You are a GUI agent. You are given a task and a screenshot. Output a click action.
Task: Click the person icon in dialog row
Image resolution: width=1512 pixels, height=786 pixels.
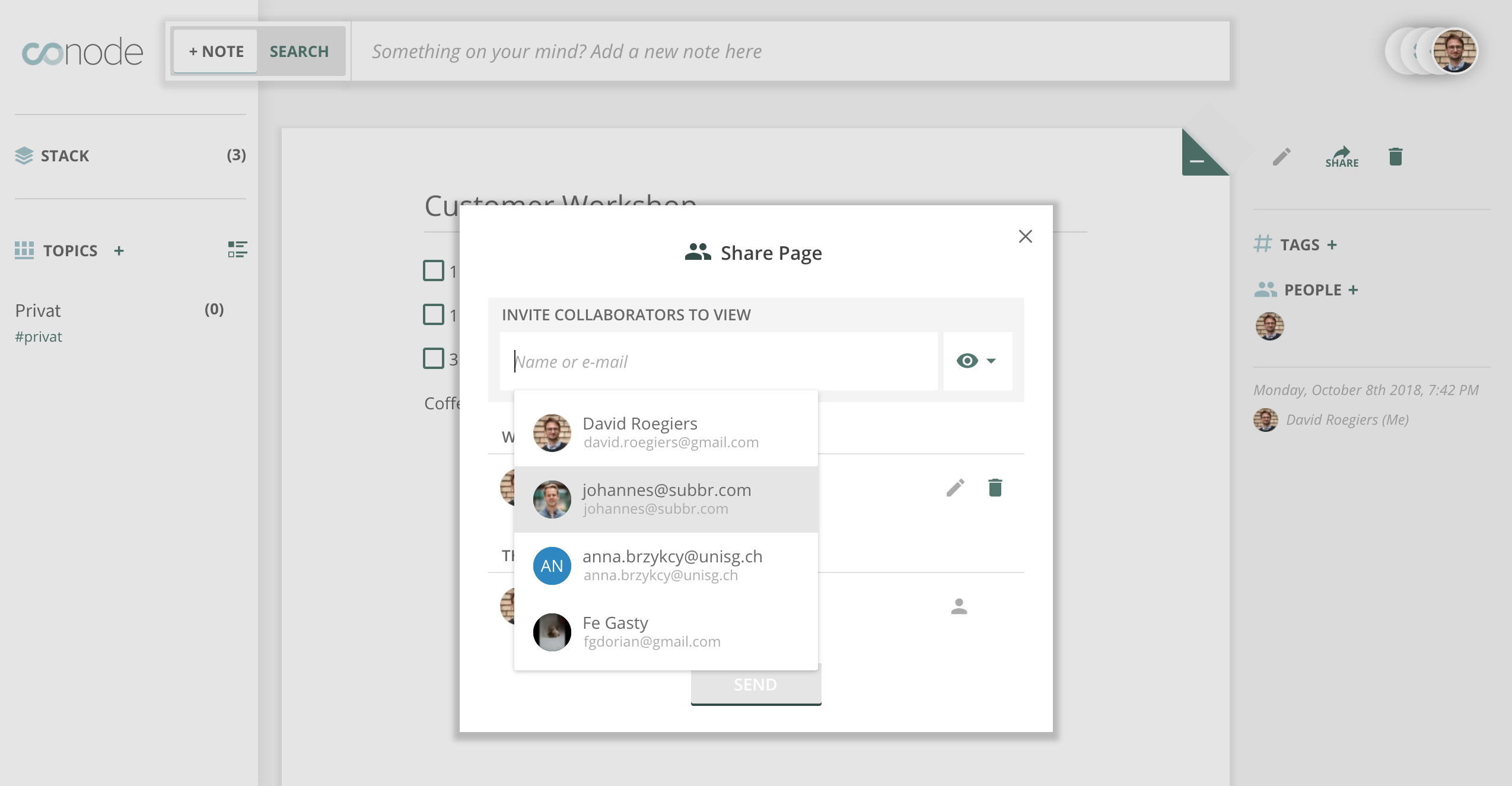(x=959, y=606)
